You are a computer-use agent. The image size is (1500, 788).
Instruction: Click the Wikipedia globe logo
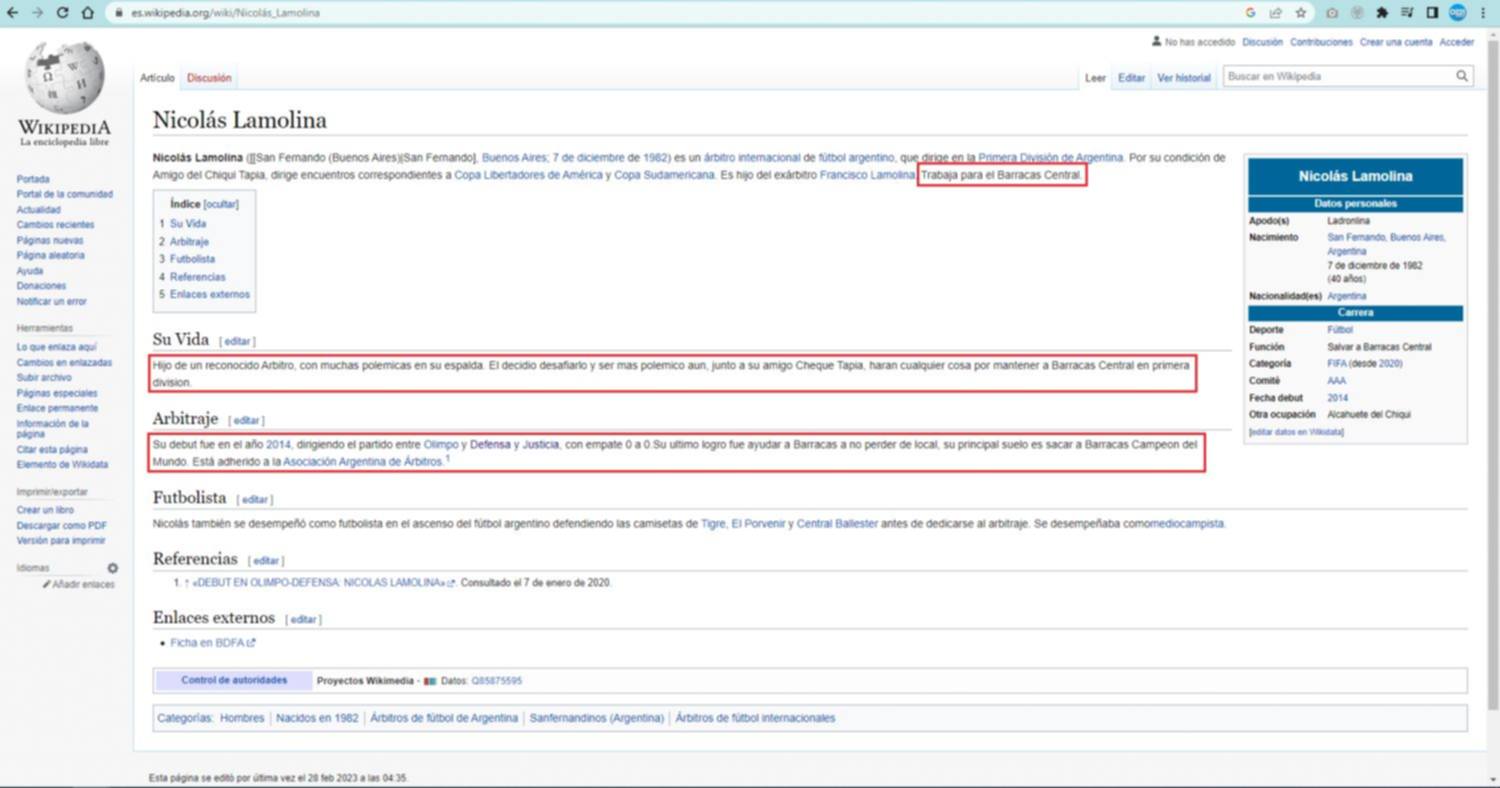pos(65,80)
